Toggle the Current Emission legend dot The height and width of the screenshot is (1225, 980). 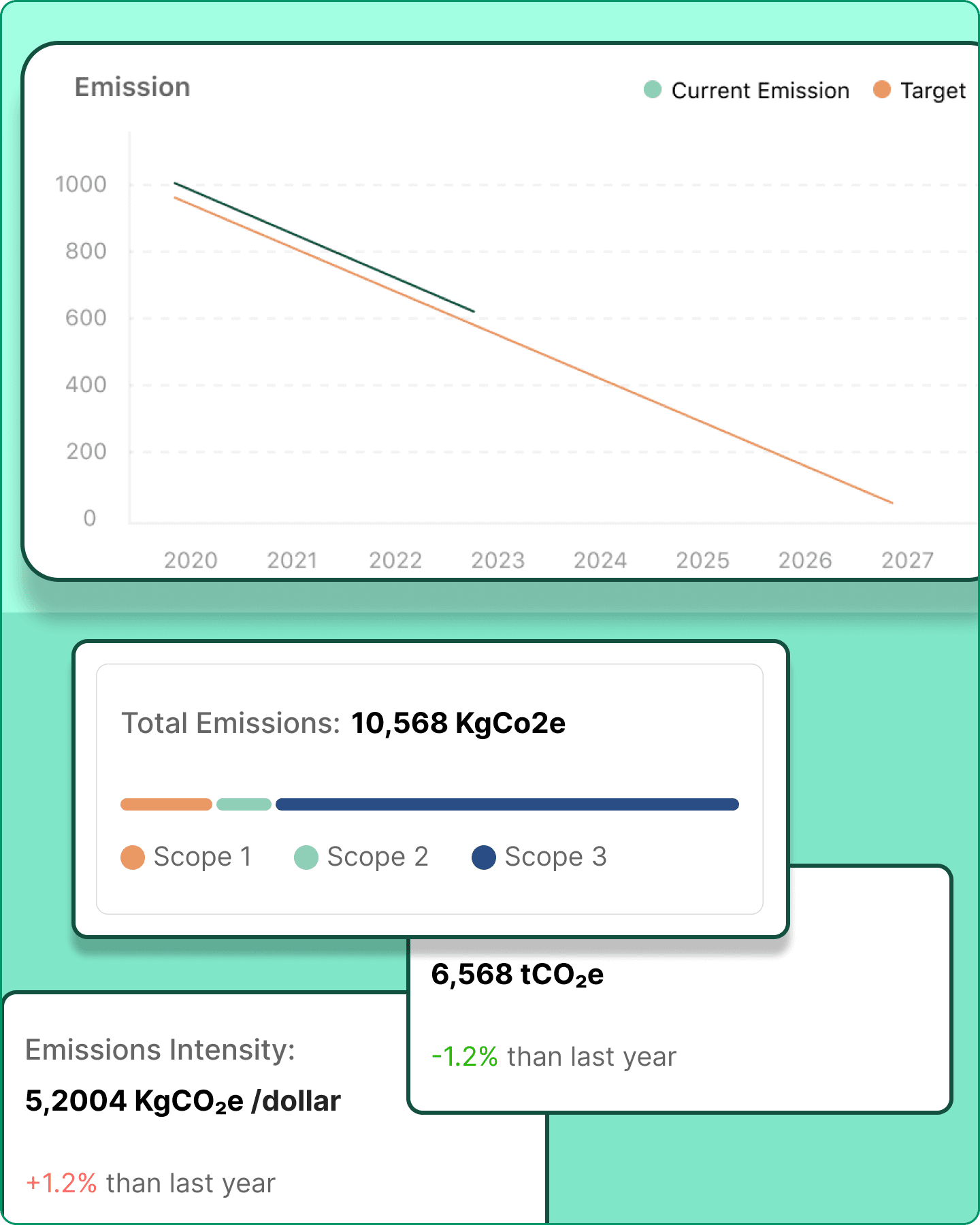[x=653, y=90]
